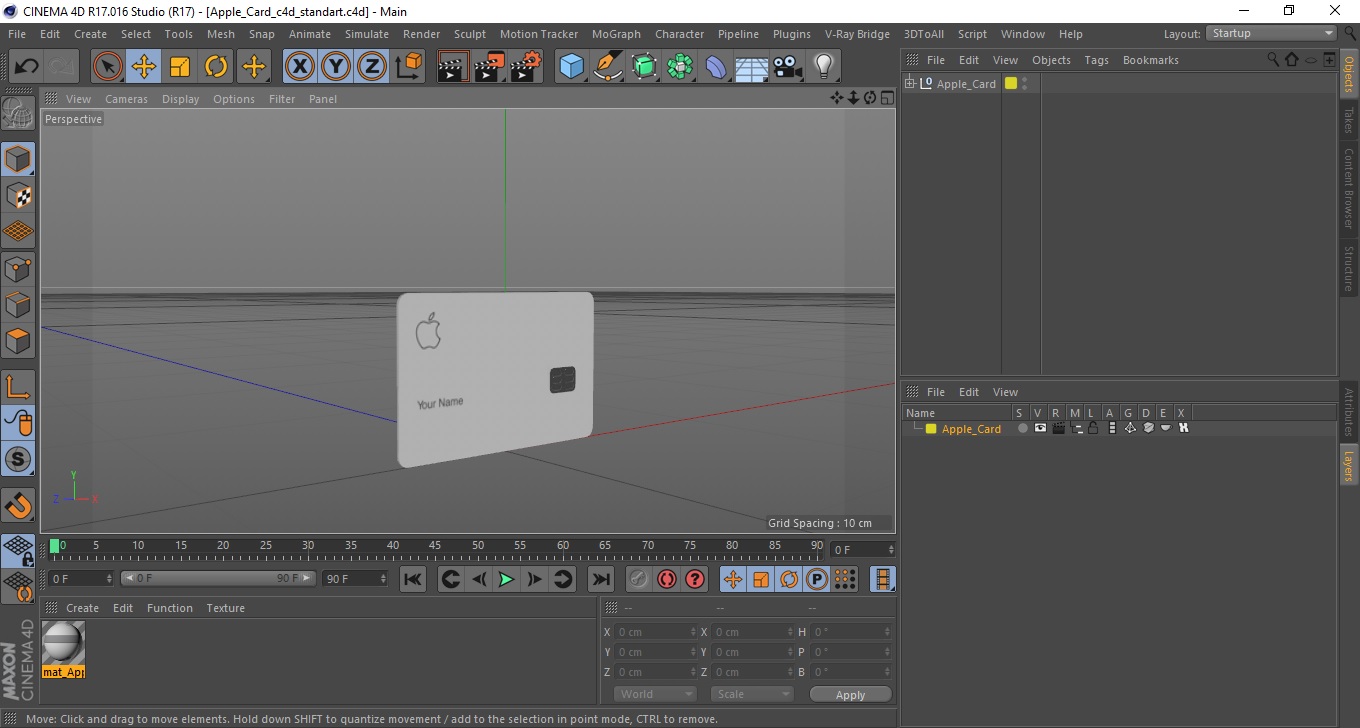Add a Camera object
The image size is (1360, 728).
[x=788, y=67]
